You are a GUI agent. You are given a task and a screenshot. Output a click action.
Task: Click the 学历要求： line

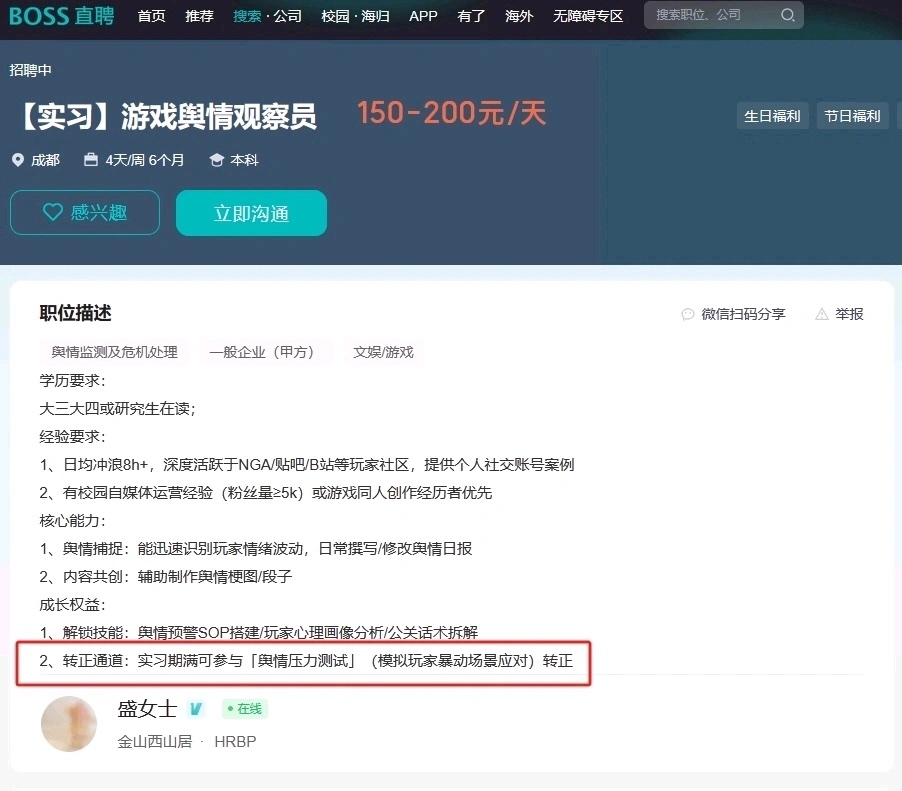pos(72,381)
